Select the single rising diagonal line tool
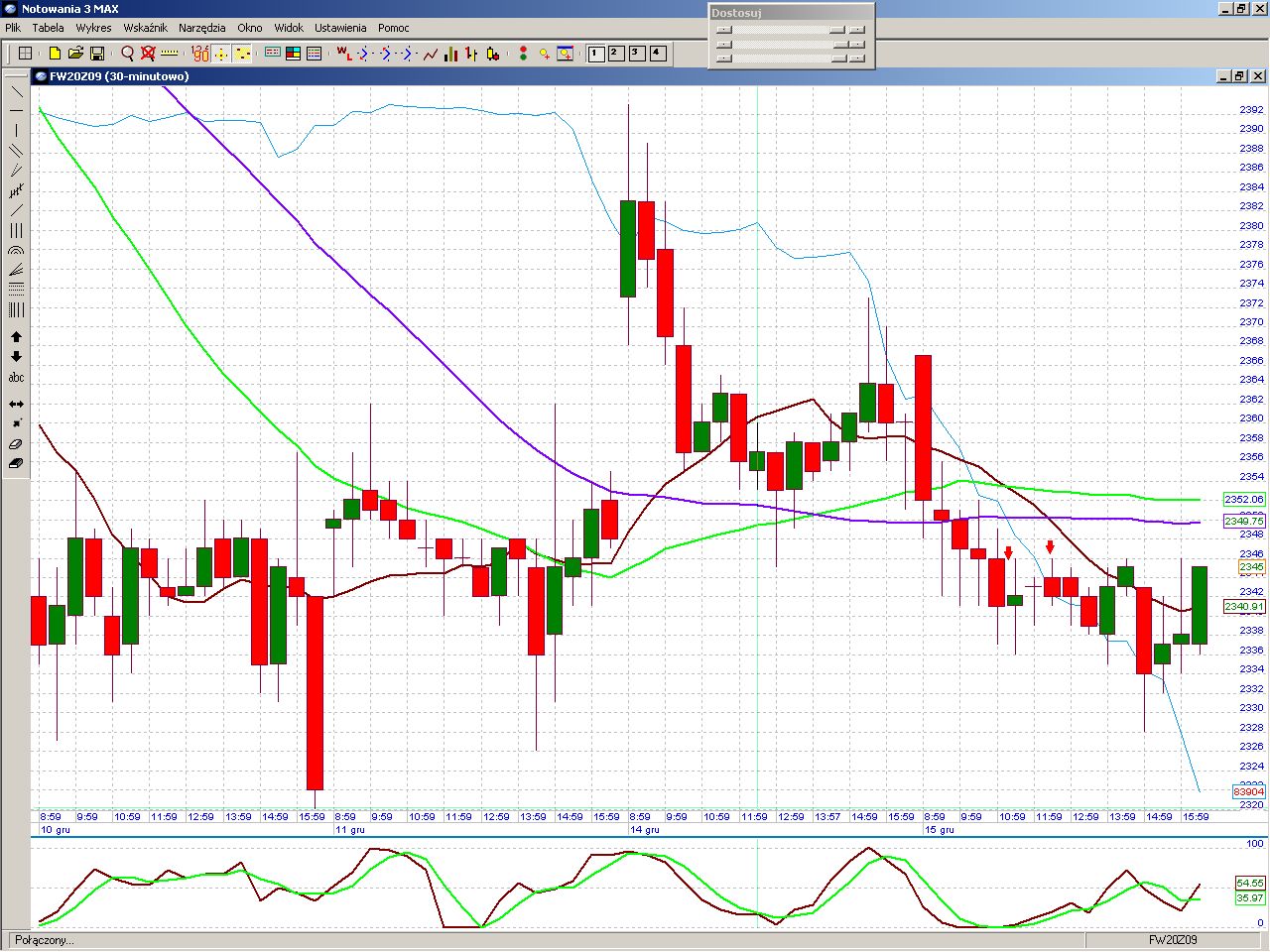 (16, 210)
